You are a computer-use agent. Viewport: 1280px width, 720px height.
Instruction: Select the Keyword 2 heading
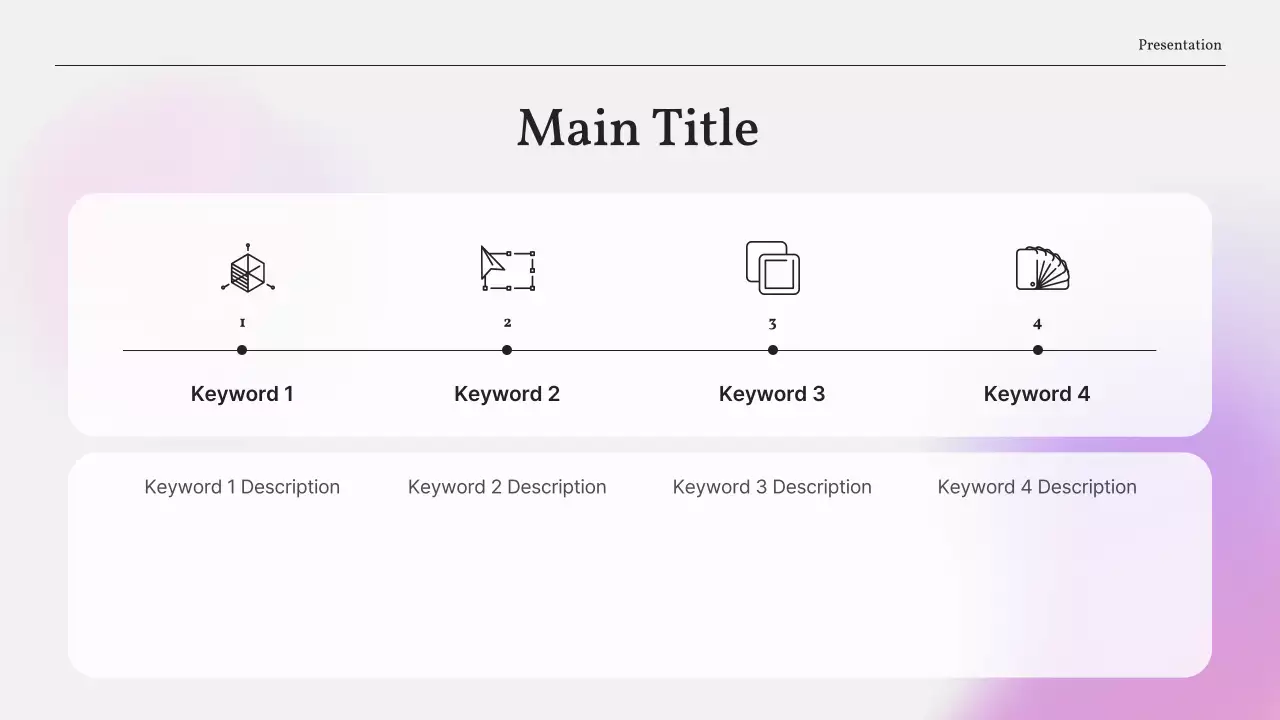point(507,393)
